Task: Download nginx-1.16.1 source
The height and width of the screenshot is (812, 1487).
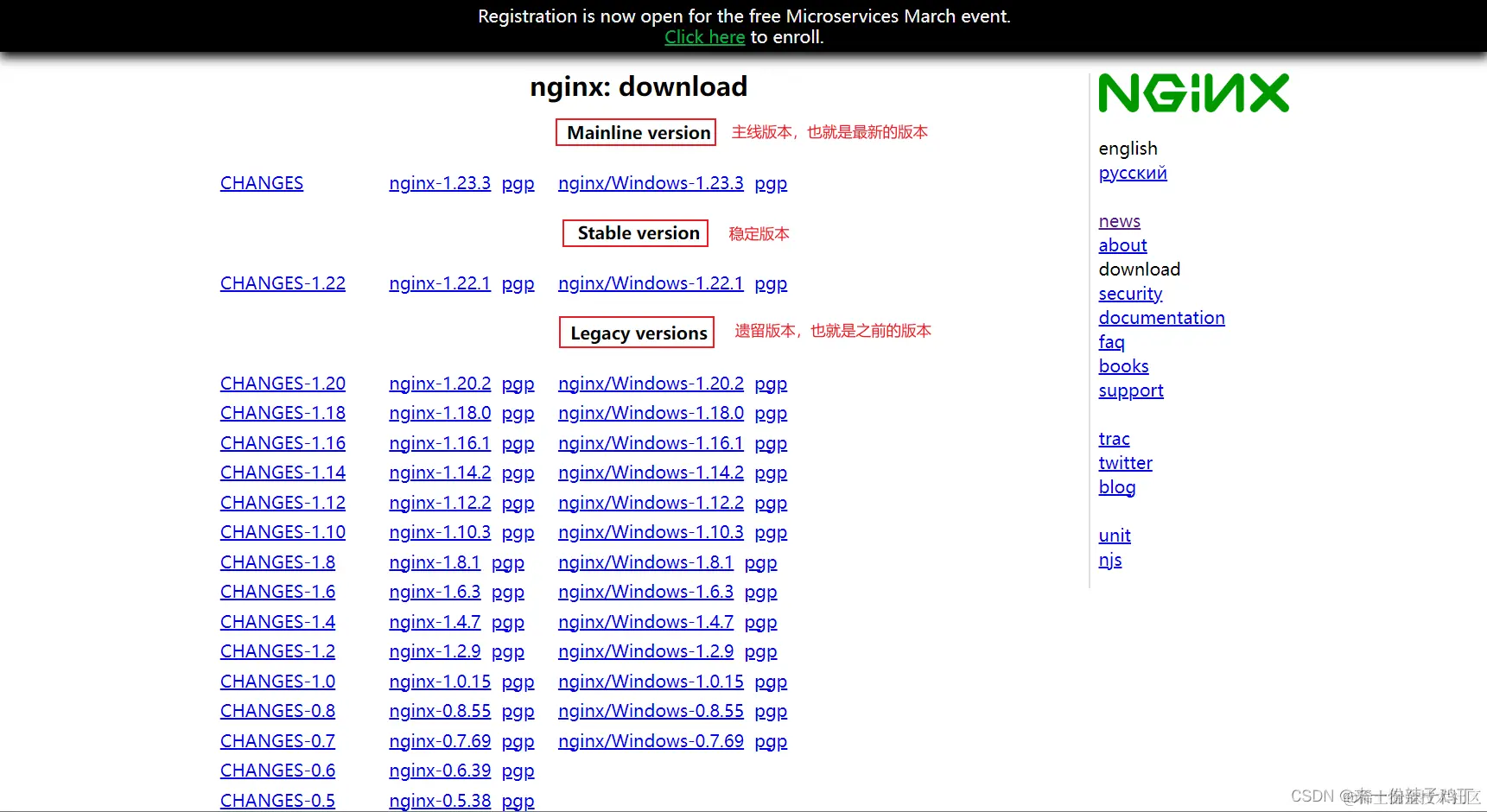Action: [440, 443]
